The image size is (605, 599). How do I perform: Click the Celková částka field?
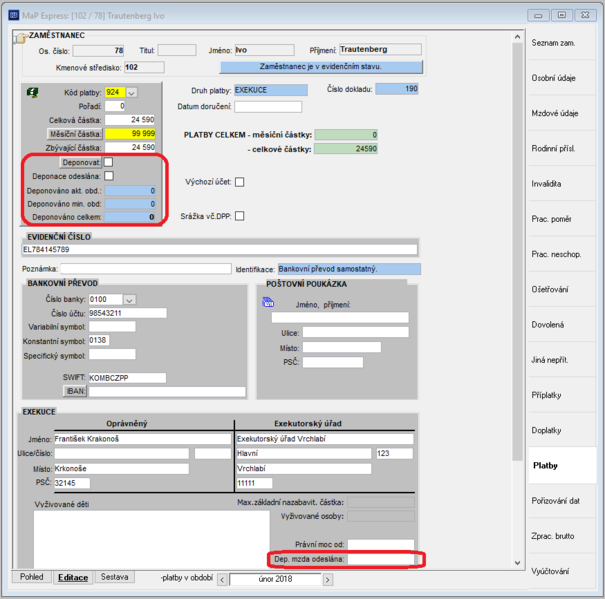[130, 120]
